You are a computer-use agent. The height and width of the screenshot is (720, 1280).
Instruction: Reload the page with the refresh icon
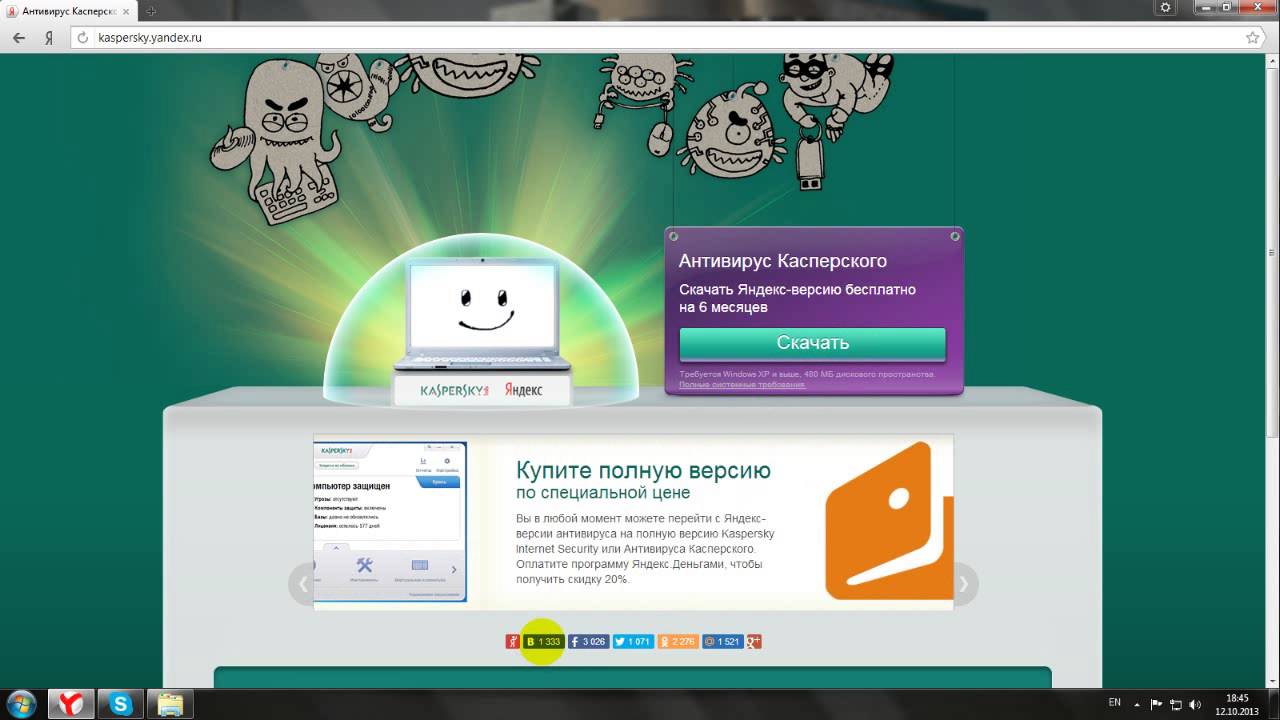click(83, 38)
